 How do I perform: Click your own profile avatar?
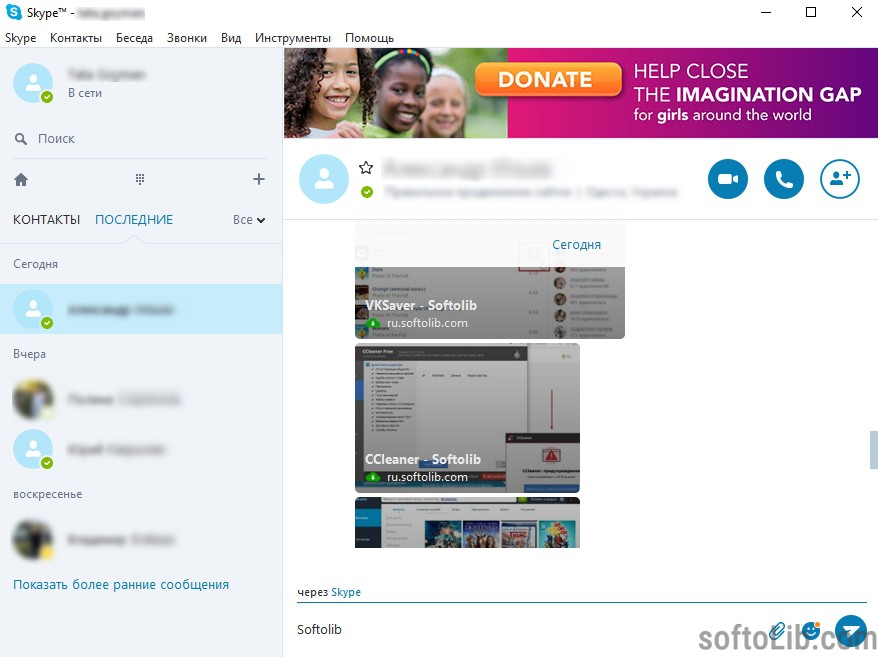(33, 83)
